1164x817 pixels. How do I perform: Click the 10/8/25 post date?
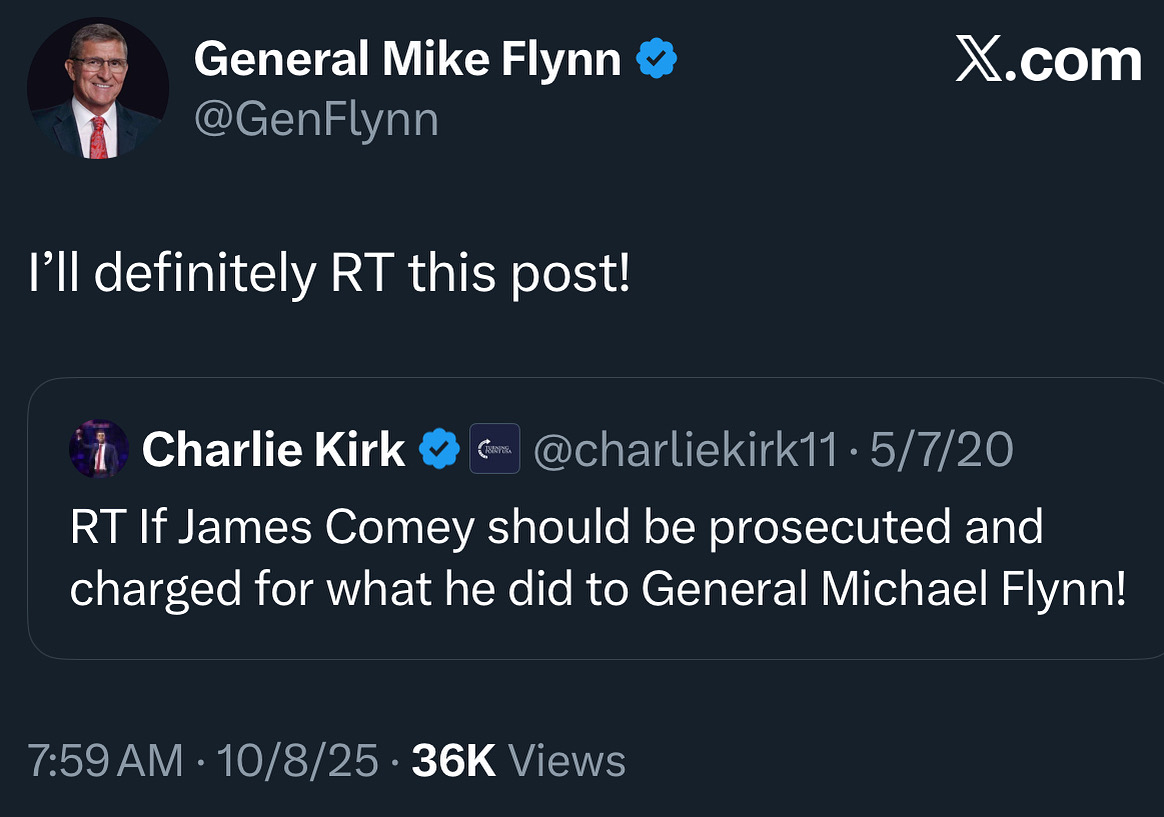[x=297, y=761]
